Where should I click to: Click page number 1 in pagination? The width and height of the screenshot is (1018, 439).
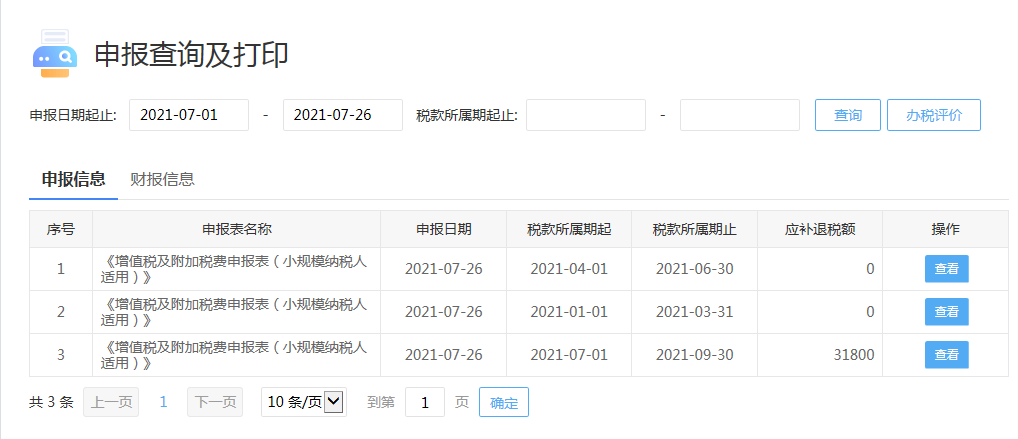pyautogui.click(x=164, y=402)
